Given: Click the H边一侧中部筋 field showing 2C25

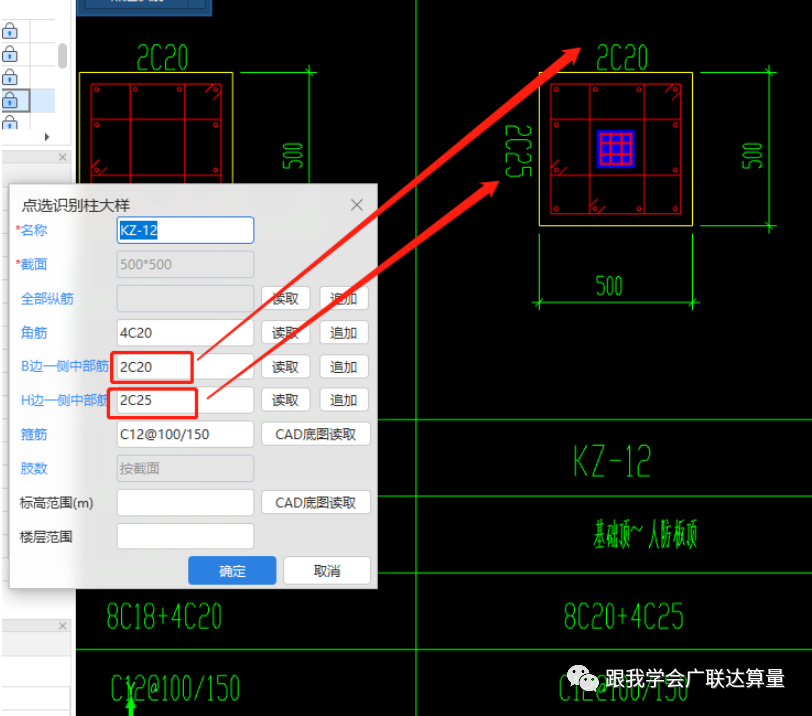Looking at the screenshot, I should coord(185,400).
